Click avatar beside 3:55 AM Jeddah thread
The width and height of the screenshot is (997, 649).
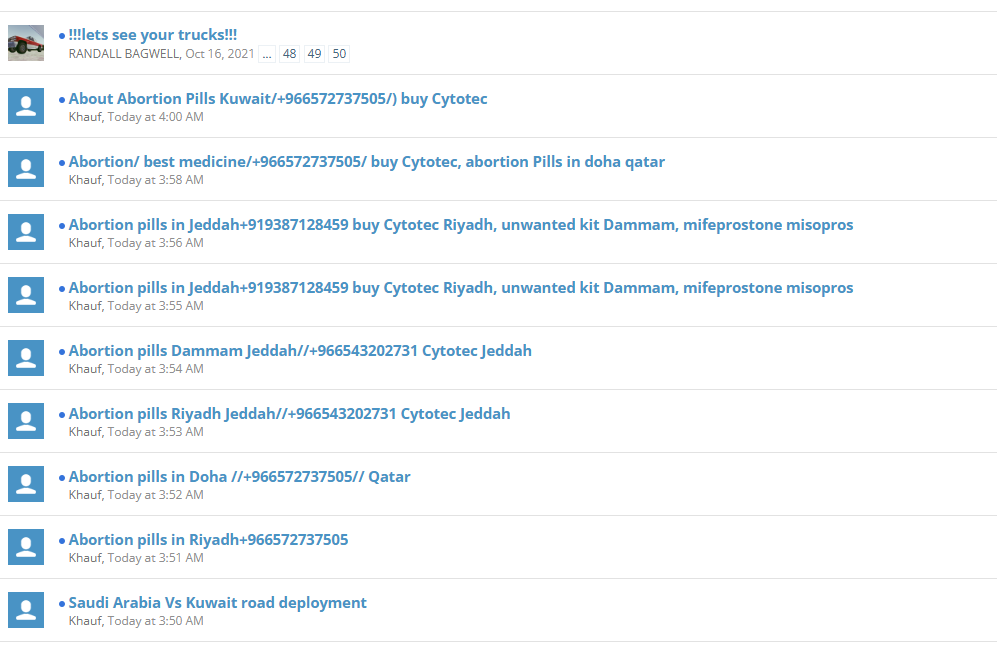point(26,294)
